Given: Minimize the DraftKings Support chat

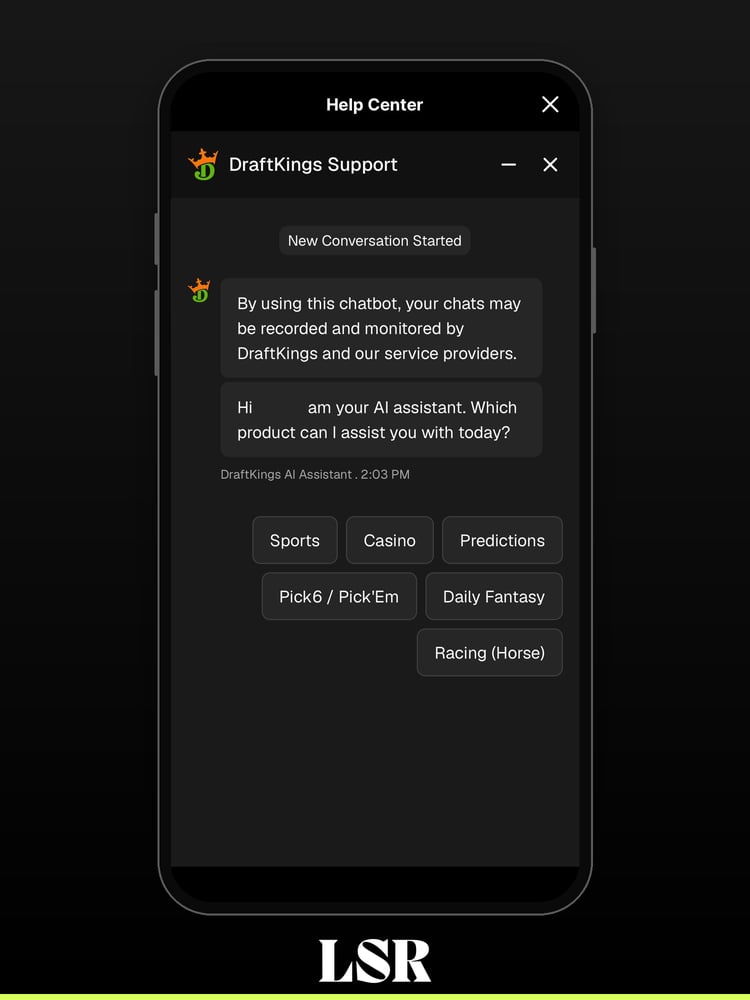Looking at the screenshot, I should point(508,165).
